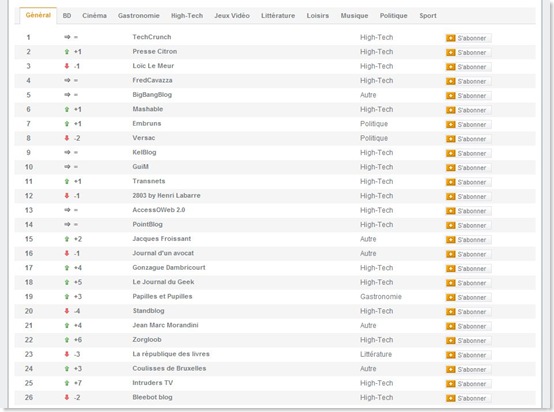Viewport: 554px width, 412px height.
Task: Open the FredCavazza blog link
Action: 152,80
